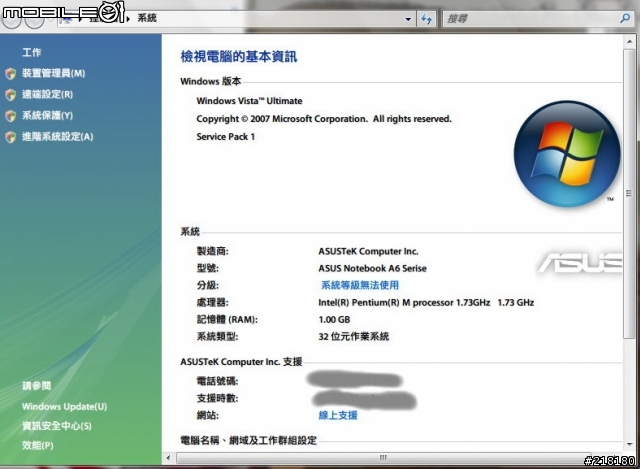Click the shield icon beside 進階系統設定(A)

pyautogui.click(x=11, y=137)
